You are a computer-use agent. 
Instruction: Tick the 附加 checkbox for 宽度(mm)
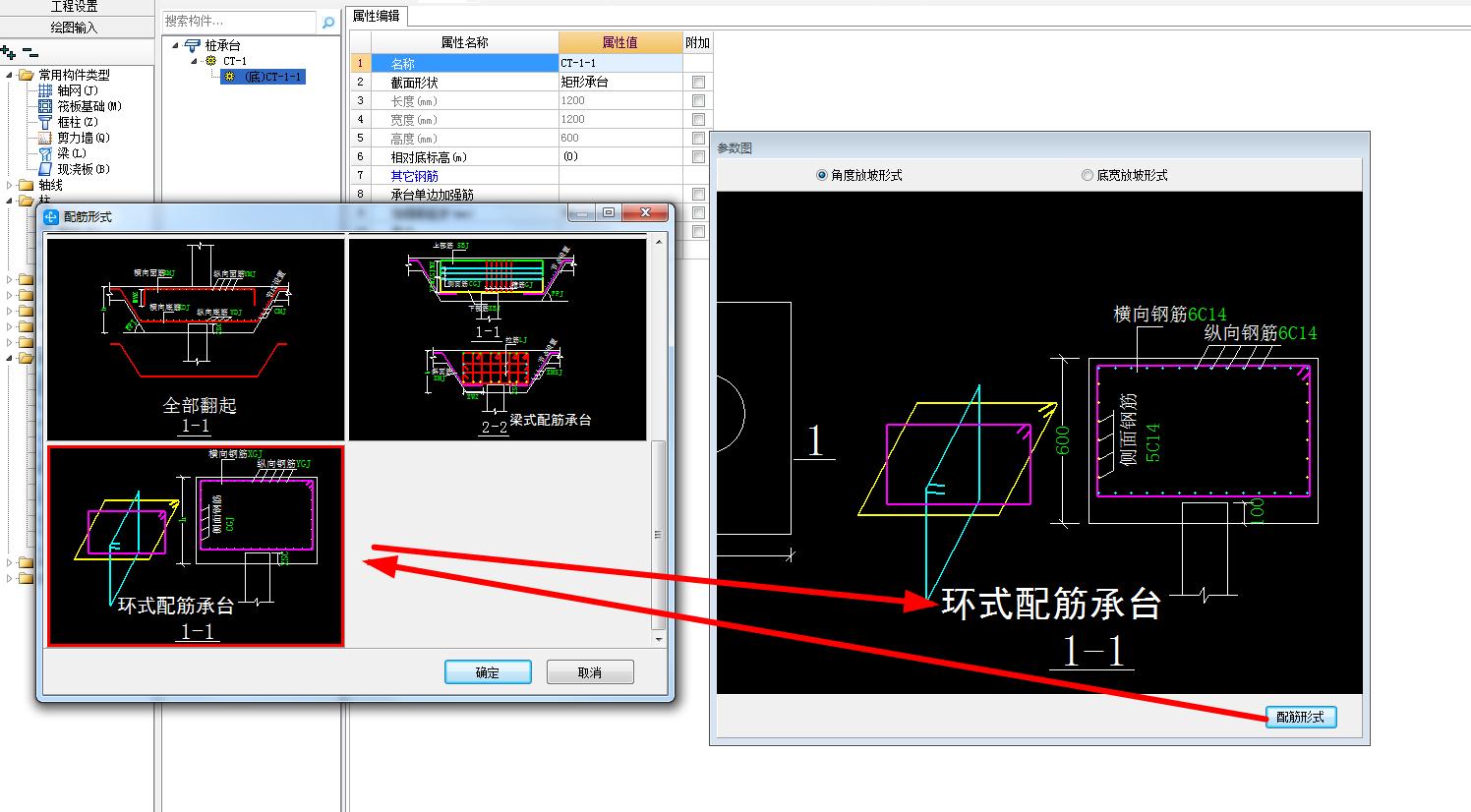coord(698,119)
